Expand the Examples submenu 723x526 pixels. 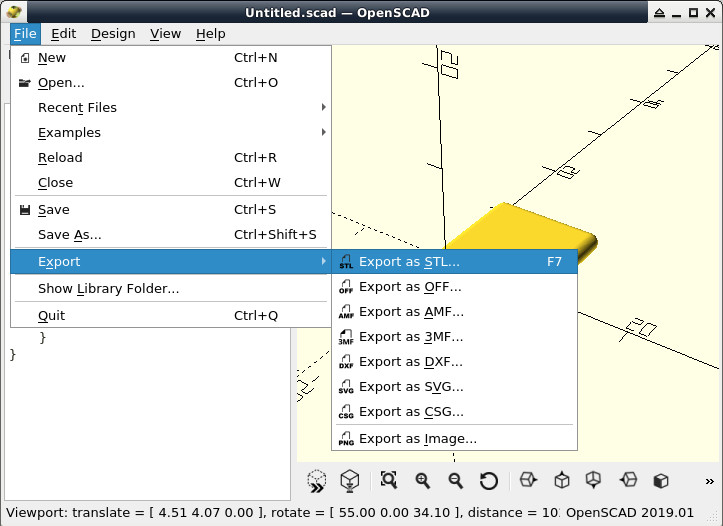coord(171,133)
